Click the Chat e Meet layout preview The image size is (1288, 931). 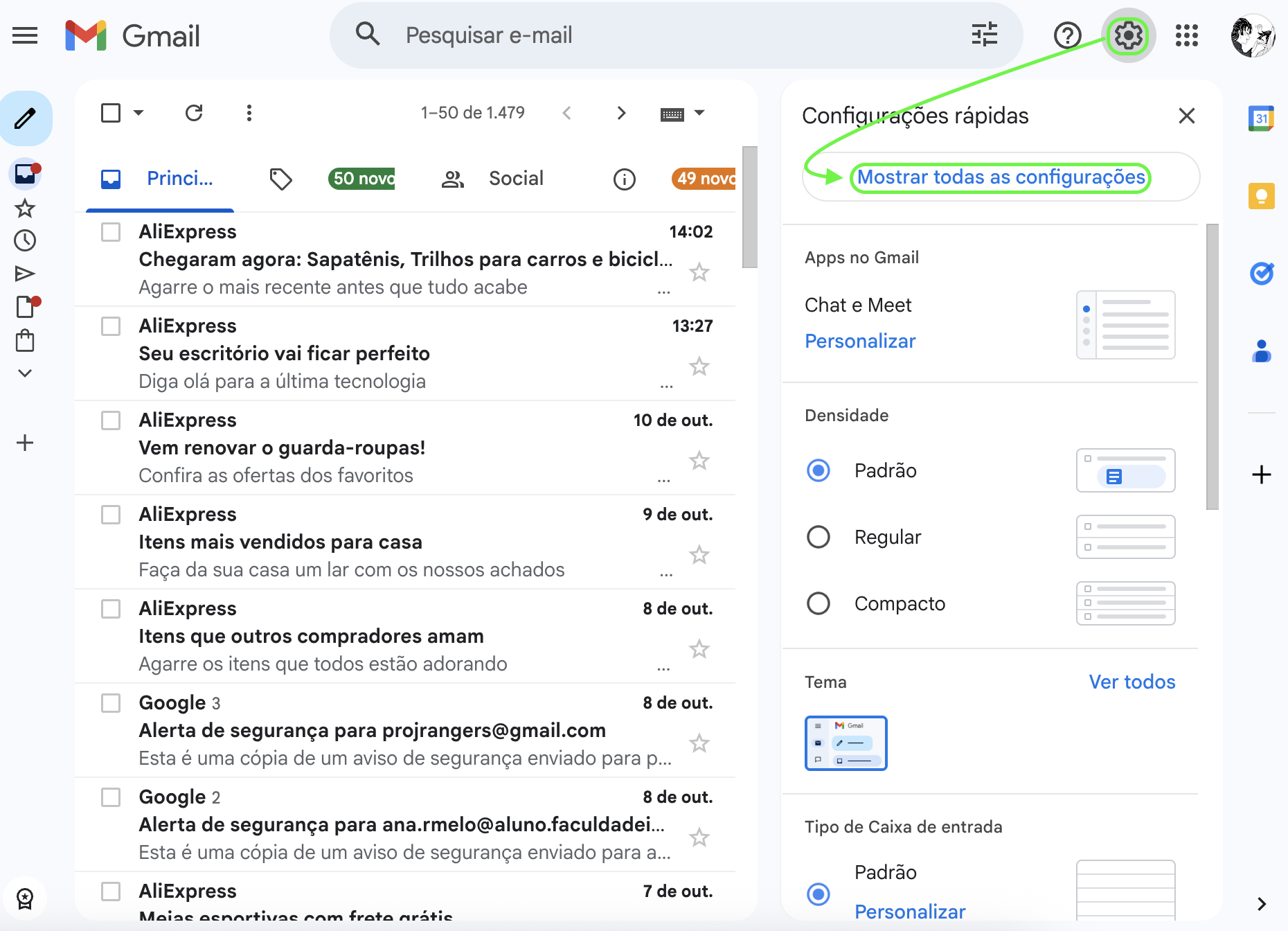pyautogui.click(x=1126, y=325)
